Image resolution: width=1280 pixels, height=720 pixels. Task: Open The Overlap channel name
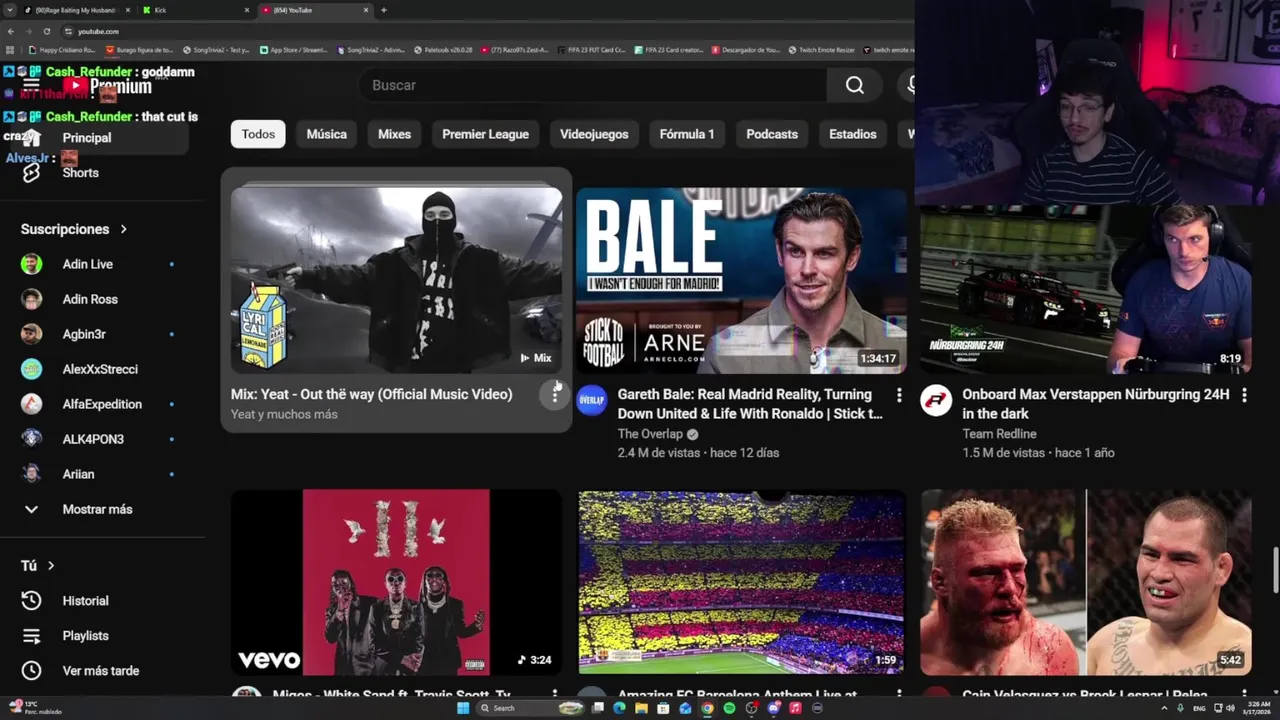pyautogui.click(x=650, y=434)
